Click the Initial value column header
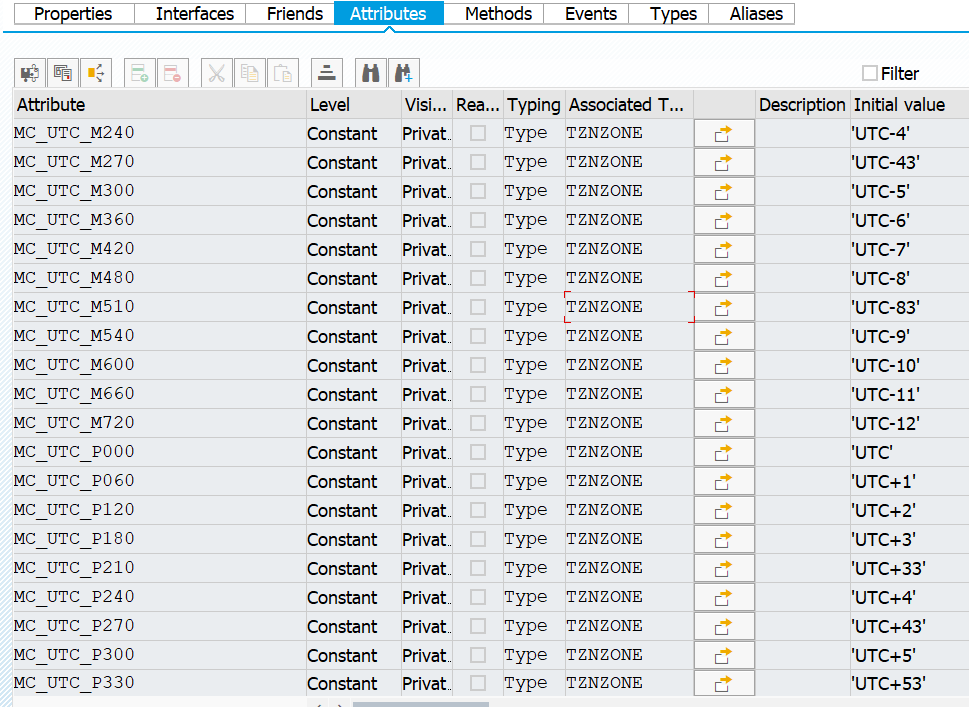 910,104
